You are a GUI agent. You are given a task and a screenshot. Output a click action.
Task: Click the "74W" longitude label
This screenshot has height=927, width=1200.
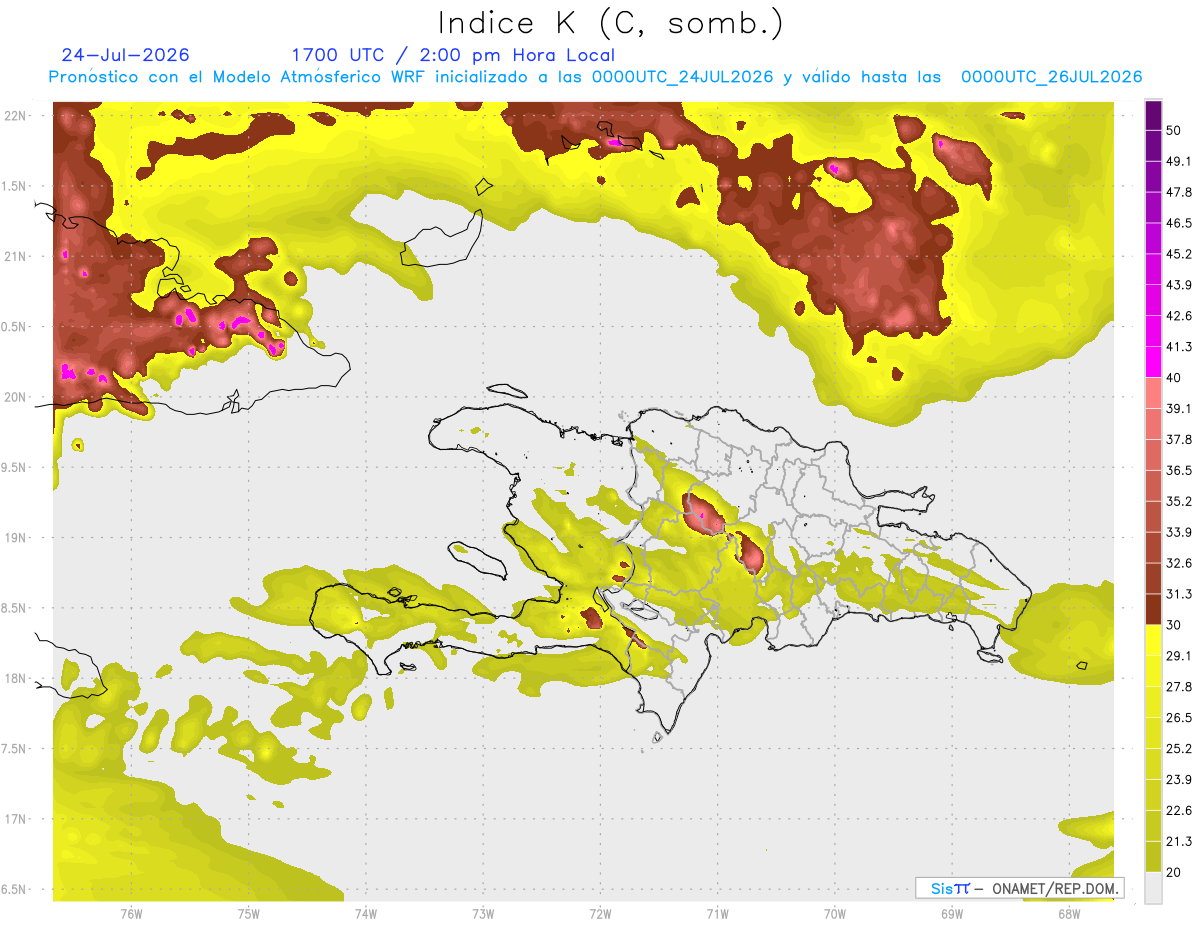click(x=366, y=913)
